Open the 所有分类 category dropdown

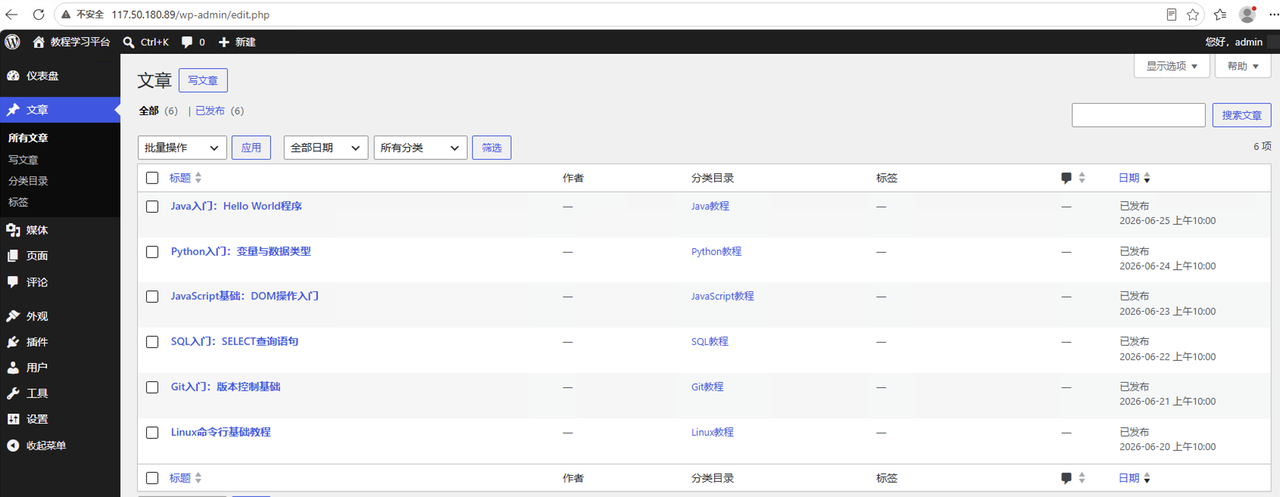click(x=420, y=147)
